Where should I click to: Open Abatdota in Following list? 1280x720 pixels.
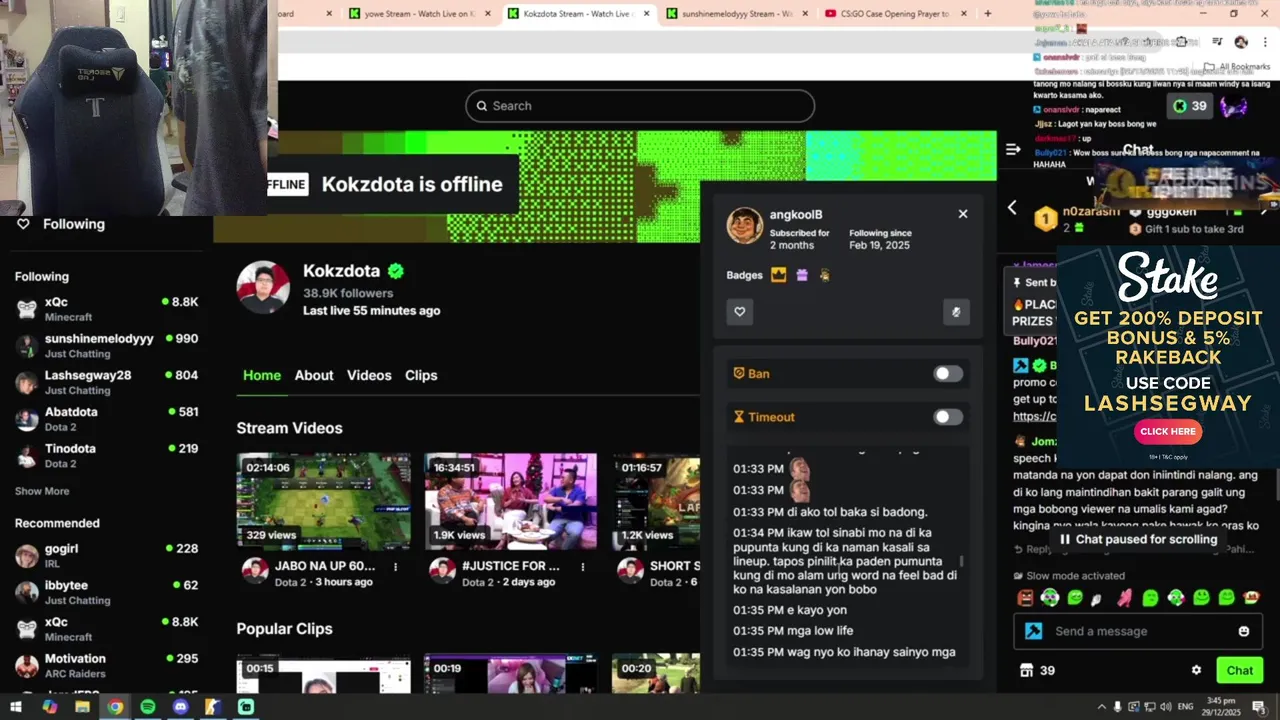click(x=106, y=418)
